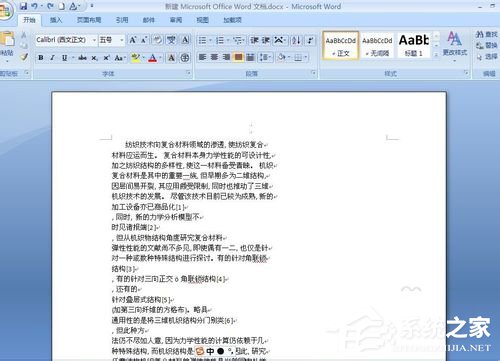Toggle underline formatting
This screenshot has width=500, height=361.
[x=64, y=58]
